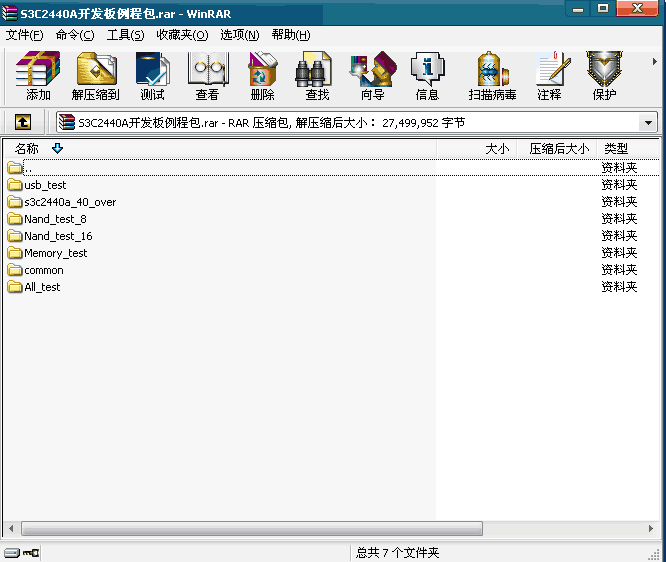Screen dimensions: 666x562
Task: Open the Options (选项) menu
Action: tap(240, 35)
